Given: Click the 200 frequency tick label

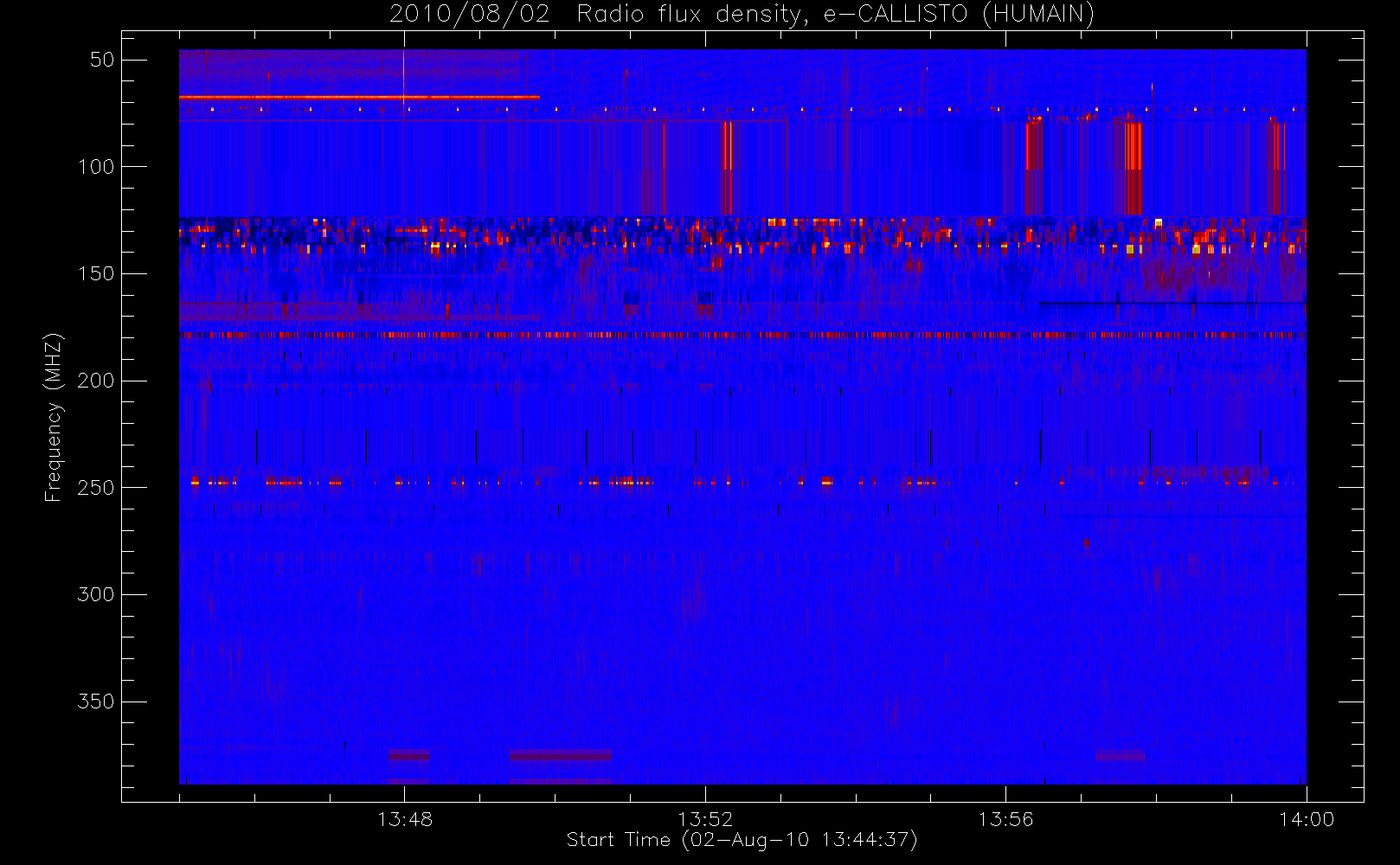Looking at the screenshot, I should pos(96,381).
